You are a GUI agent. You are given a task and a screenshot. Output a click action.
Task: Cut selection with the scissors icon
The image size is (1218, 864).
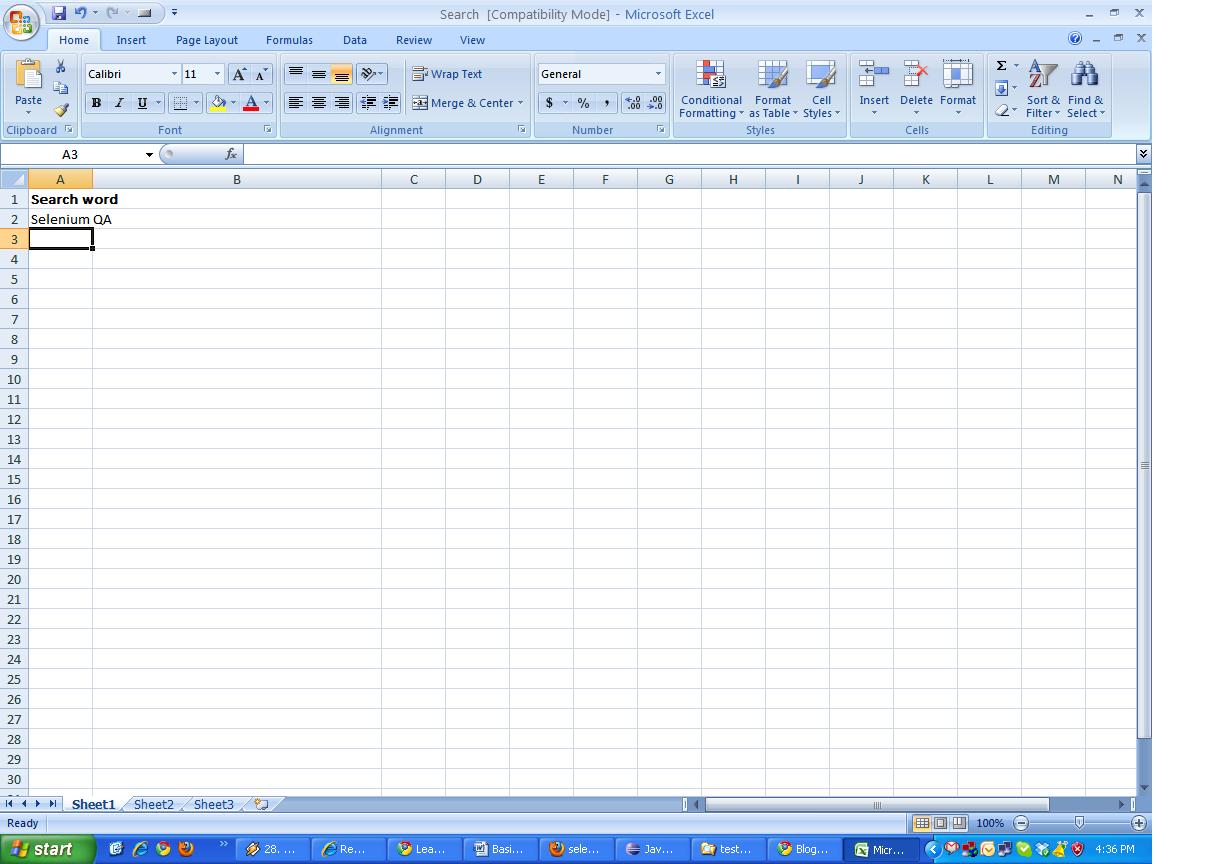coord(60,66)
